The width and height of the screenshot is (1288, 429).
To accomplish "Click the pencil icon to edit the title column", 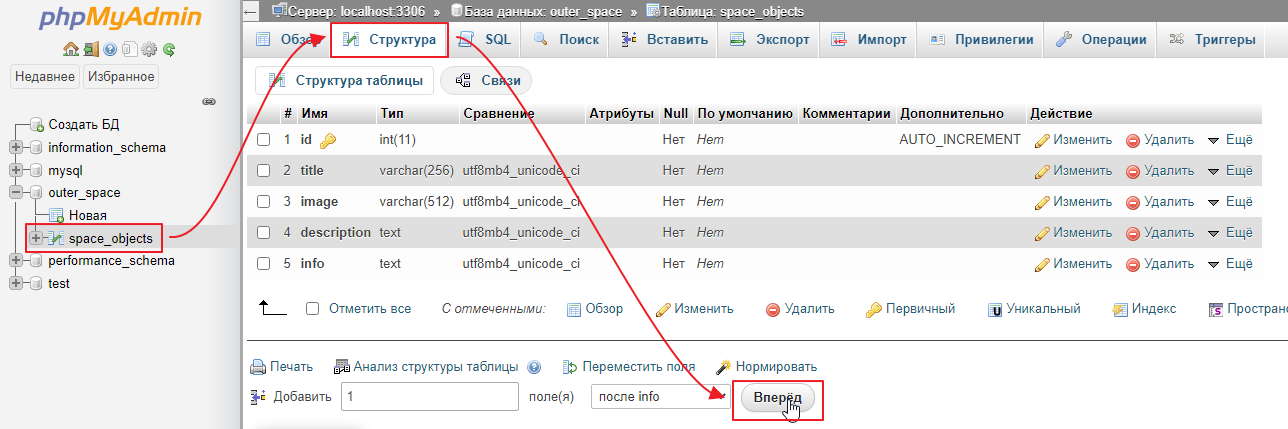I will point(1042,171).
